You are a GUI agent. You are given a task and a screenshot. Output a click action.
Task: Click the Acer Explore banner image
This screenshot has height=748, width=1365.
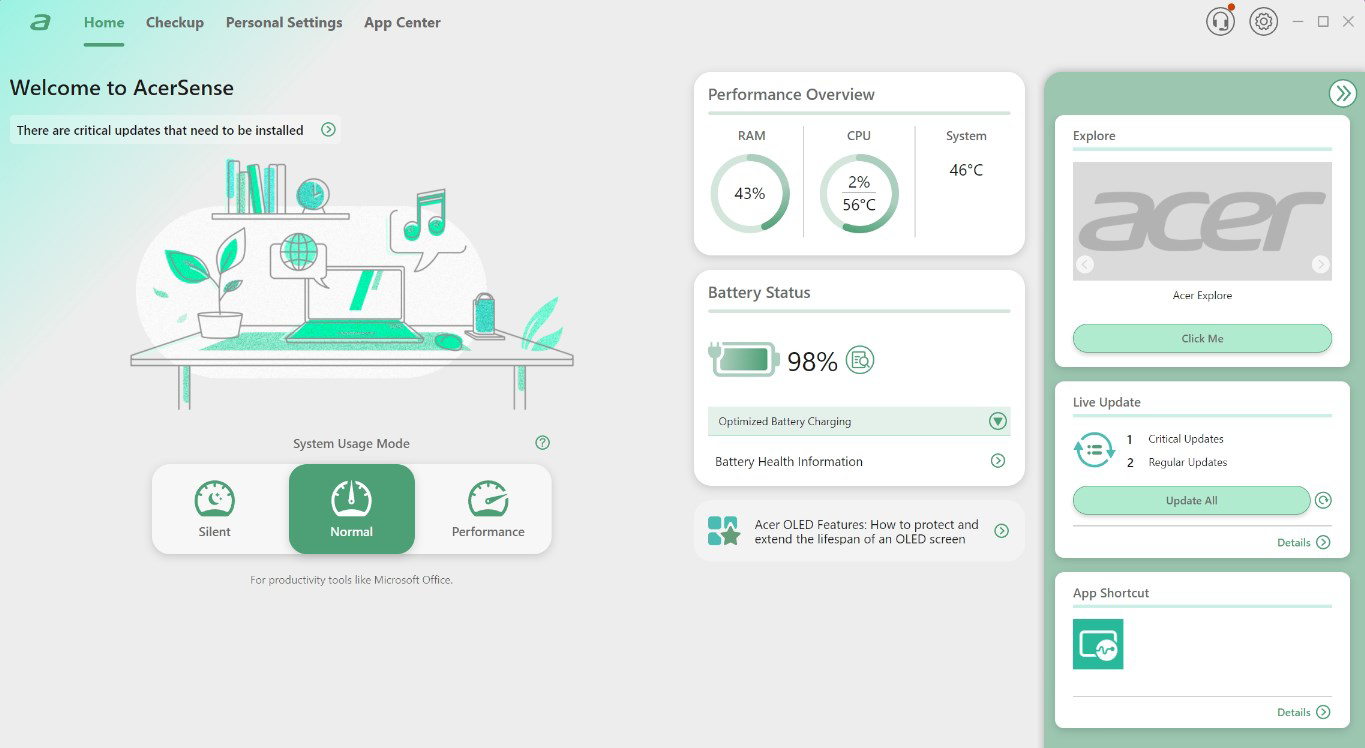pyautogui.click(x=1202, y=221)
